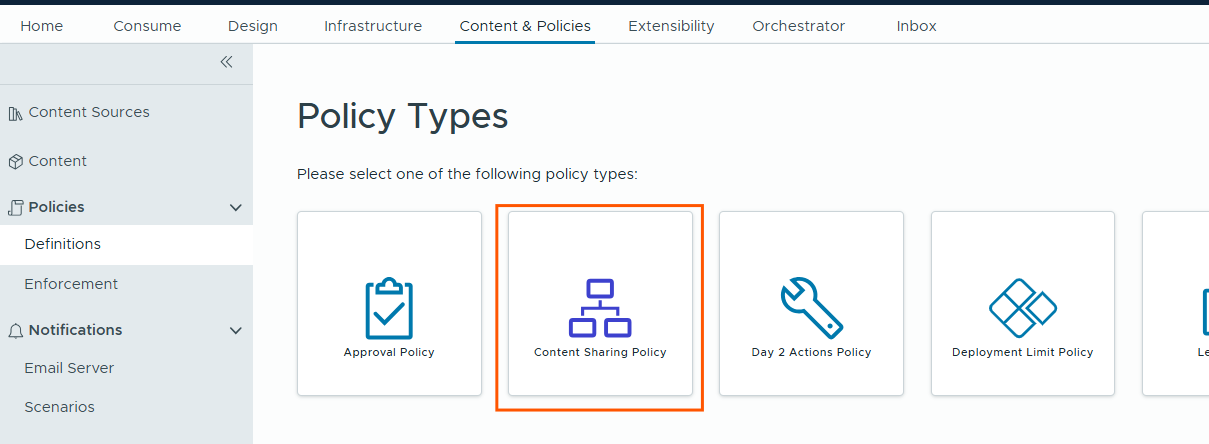This screenshot has height=444, width=1209.
Task: Open the Inbox tab
Action: tap(916, 26)
